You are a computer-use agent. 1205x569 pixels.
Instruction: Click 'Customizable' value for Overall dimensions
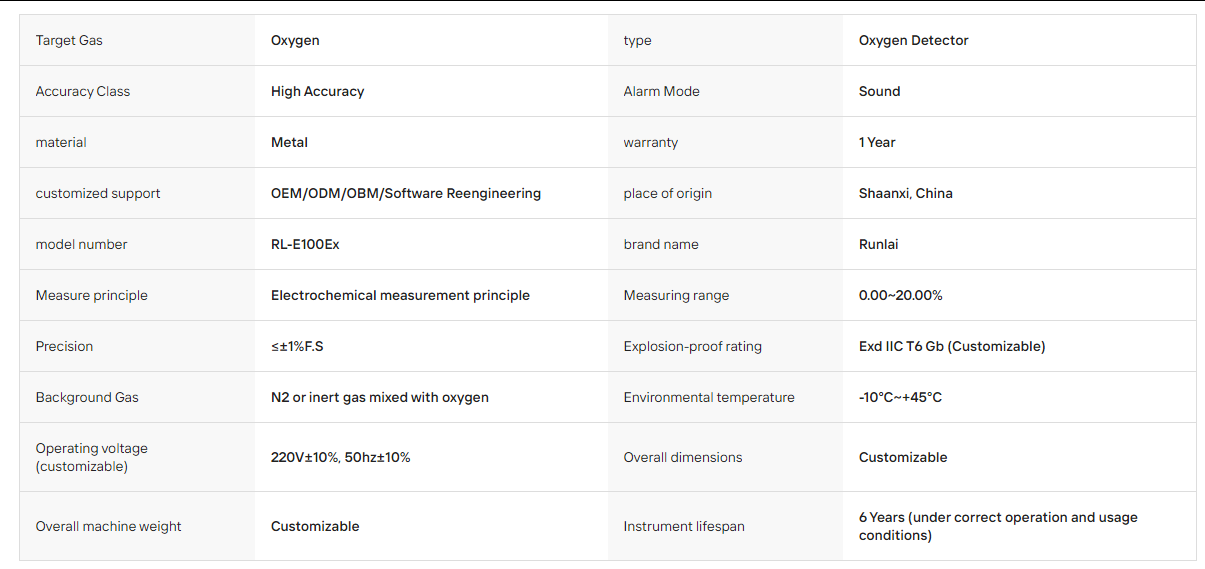pos(903,458)
